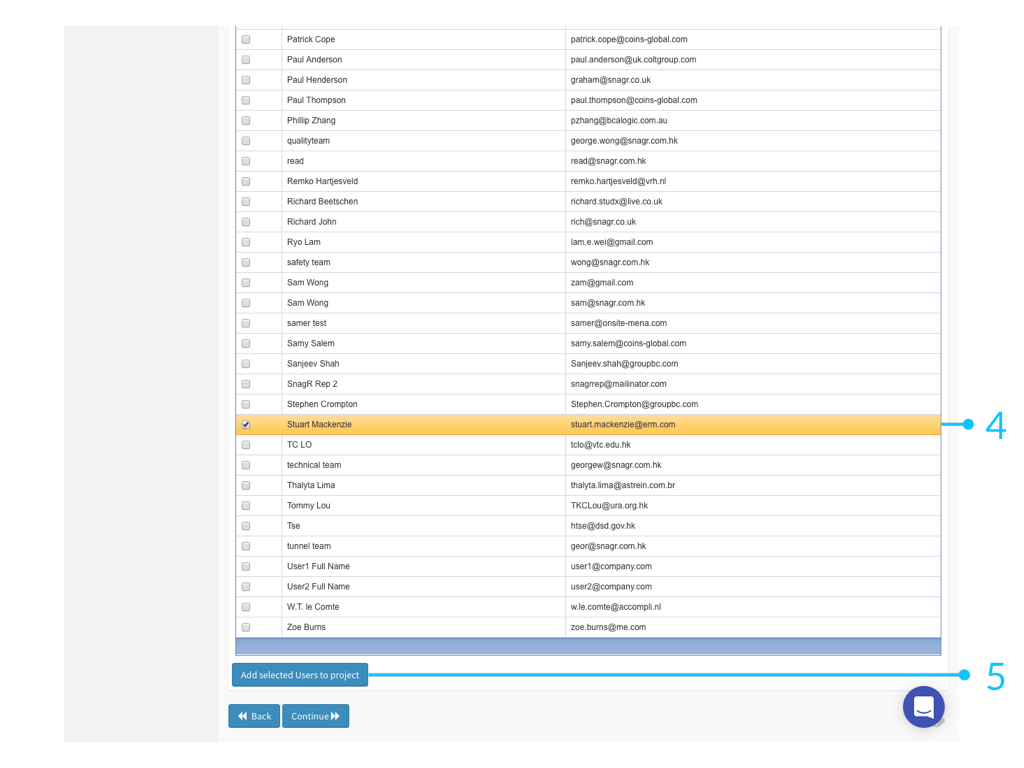The image size is (1024, 768).
Task: Go Back to the previous step
Action: [254, 716]
